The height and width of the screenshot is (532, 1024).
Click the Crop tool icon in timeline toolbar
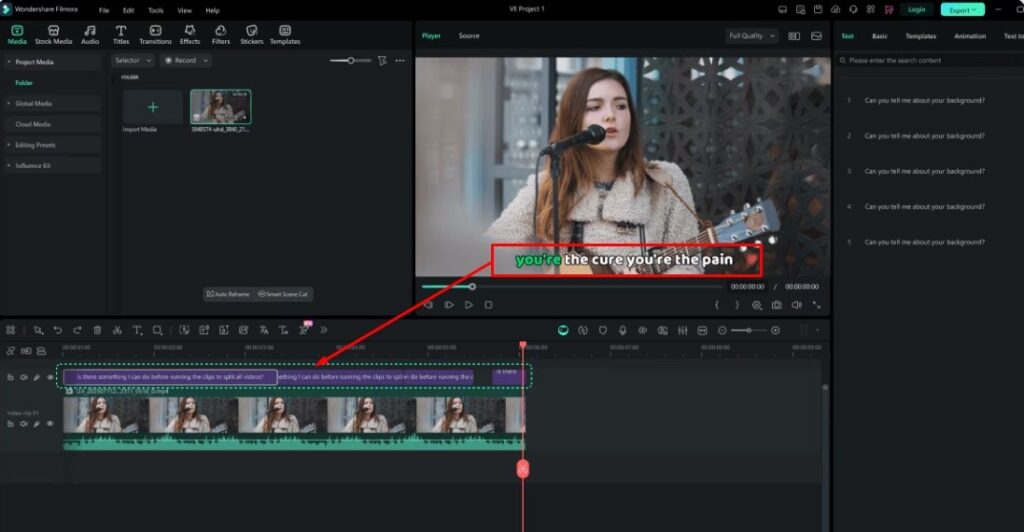pos(157,330)
